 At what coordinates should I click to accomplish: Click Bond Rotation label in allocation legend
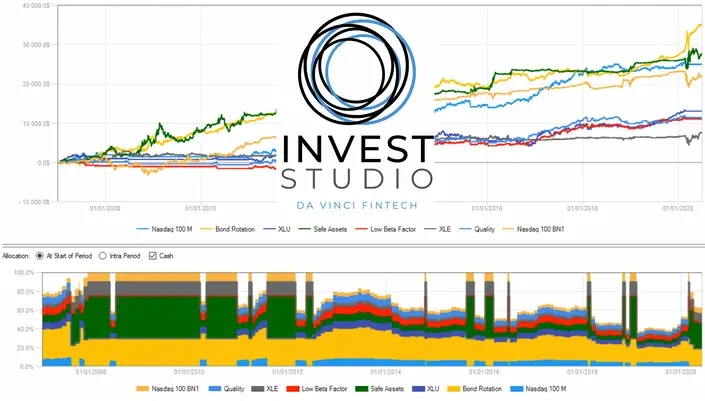tap(482, 389)
